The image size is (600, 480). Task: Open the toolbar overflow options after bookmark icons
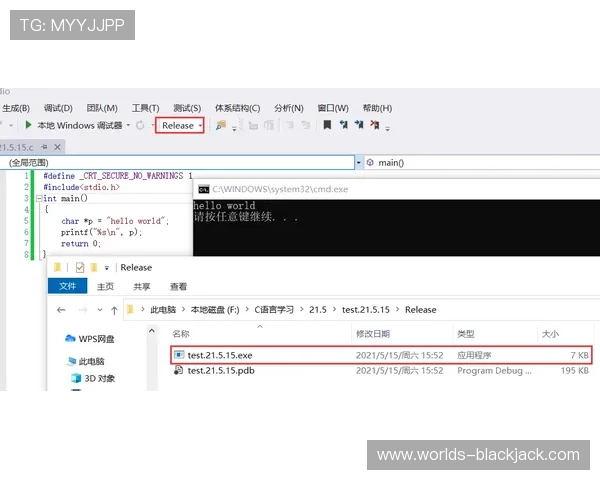point(388,129)
